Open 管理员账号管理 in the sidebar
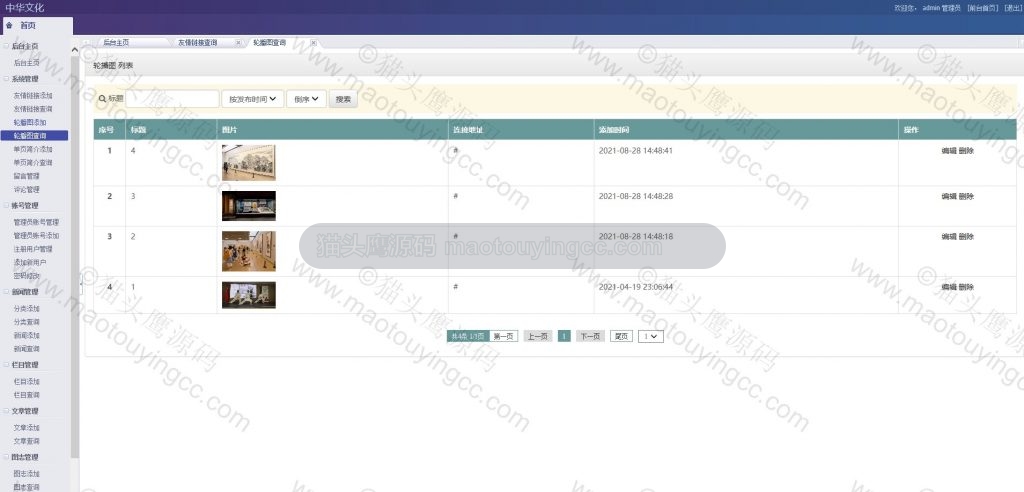The image size is (1024, 492). coord(37,222)
